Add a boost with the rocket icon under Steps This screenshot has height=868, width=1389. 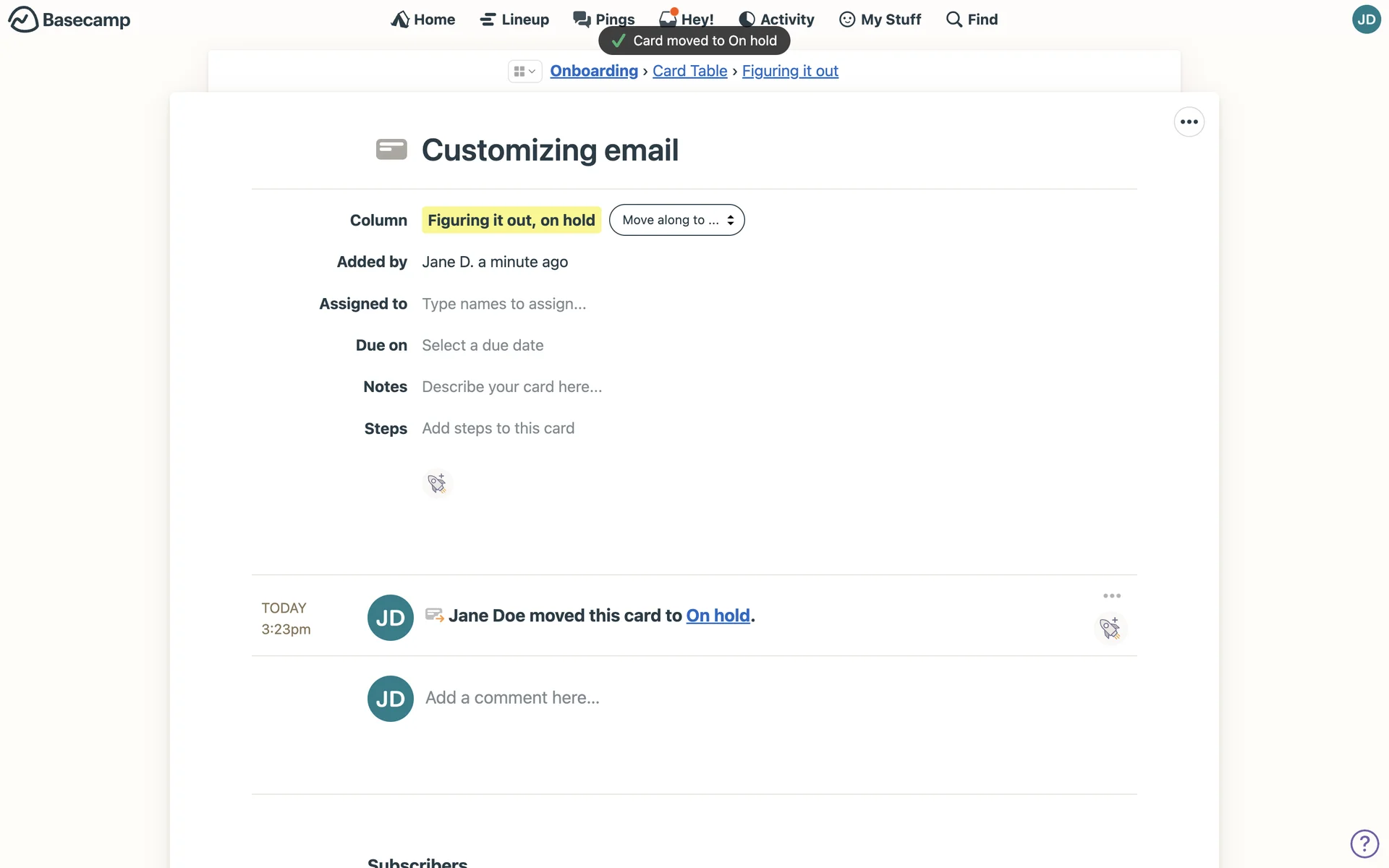(x=437, y=483)
